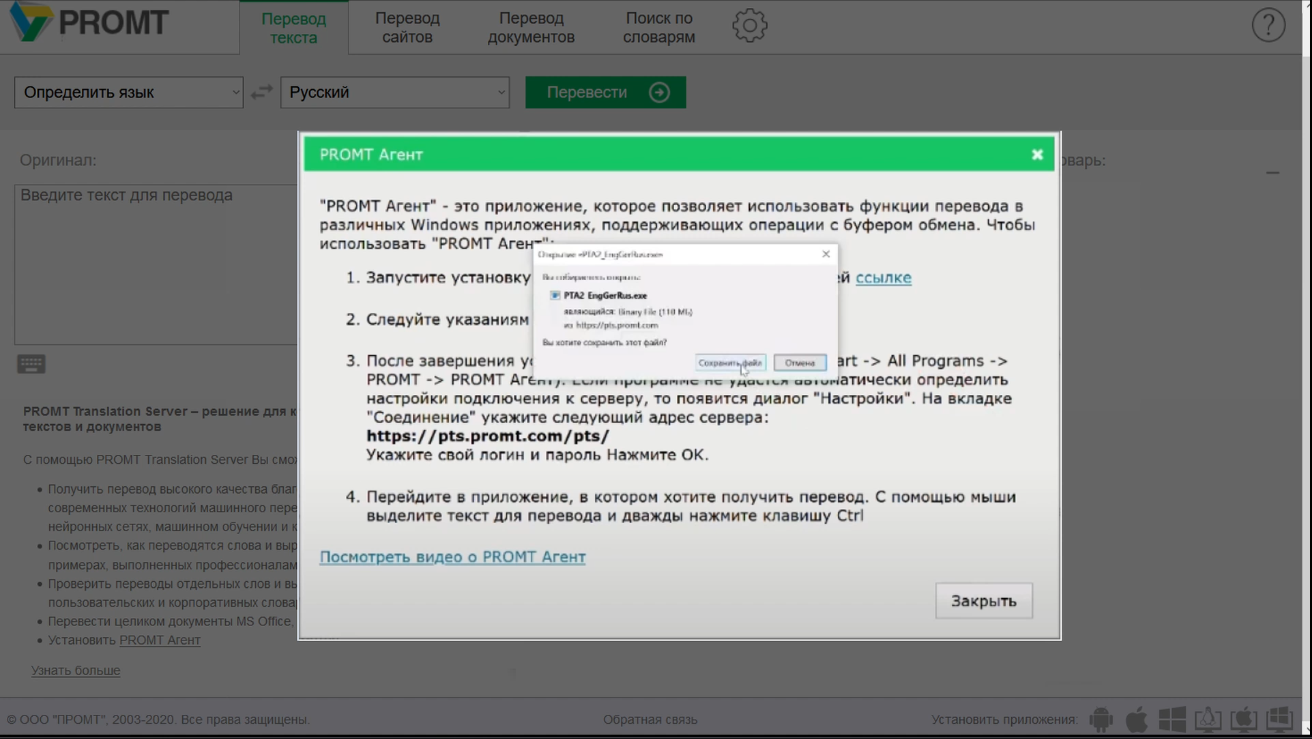1312x739 pixels.
Task: Click the original text input area
Action: (156, 264)
